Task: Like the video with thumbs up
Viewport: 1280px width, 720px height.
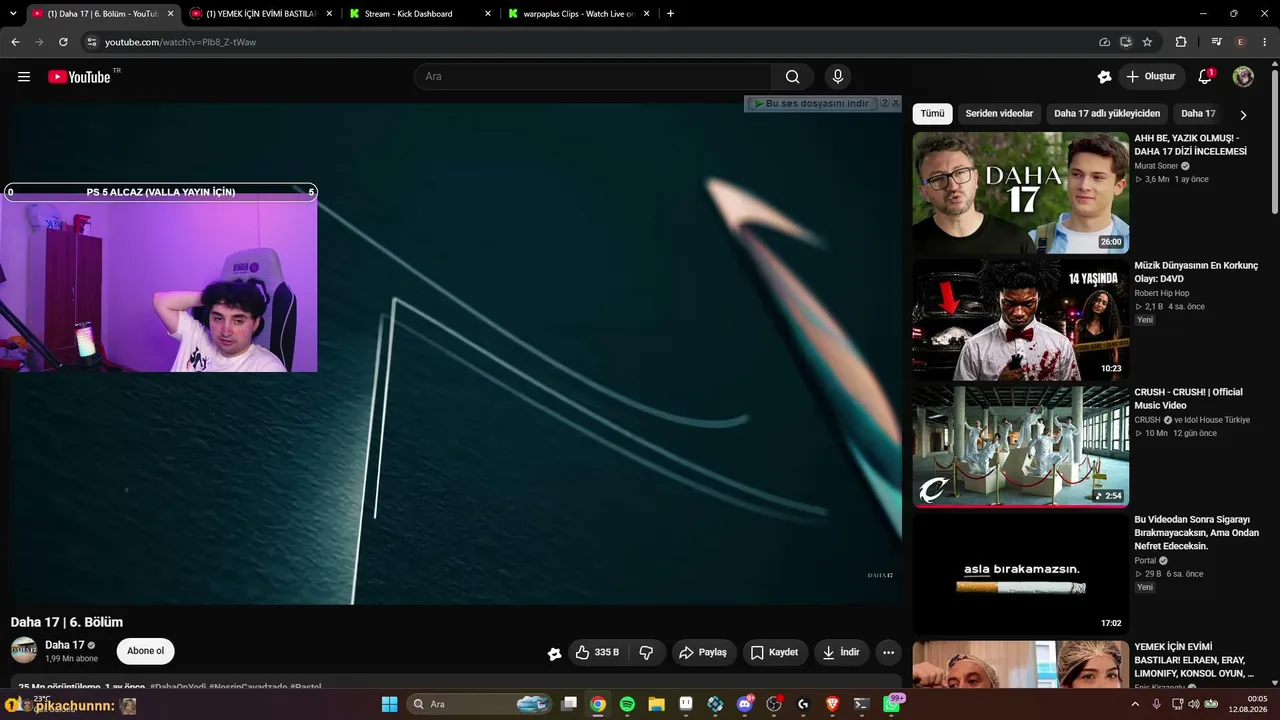Action: tap(598, 652)
